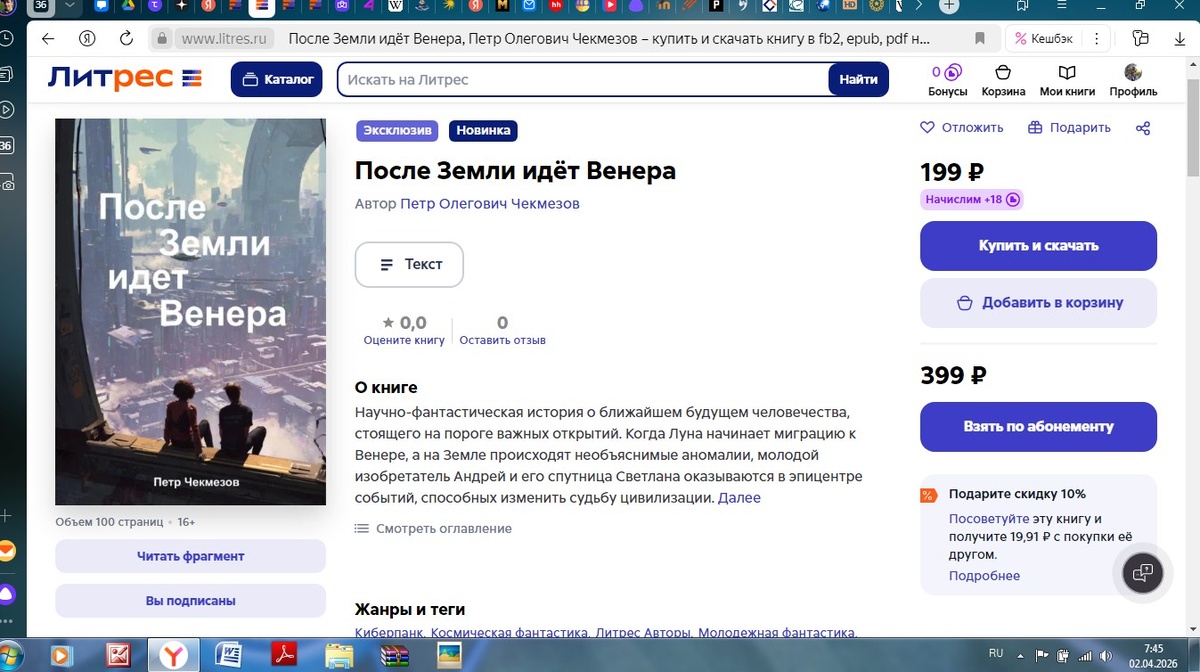Screen dimensions: 1200x672
Task: Reload the page with the refresh icon
Action: (126, 39)
